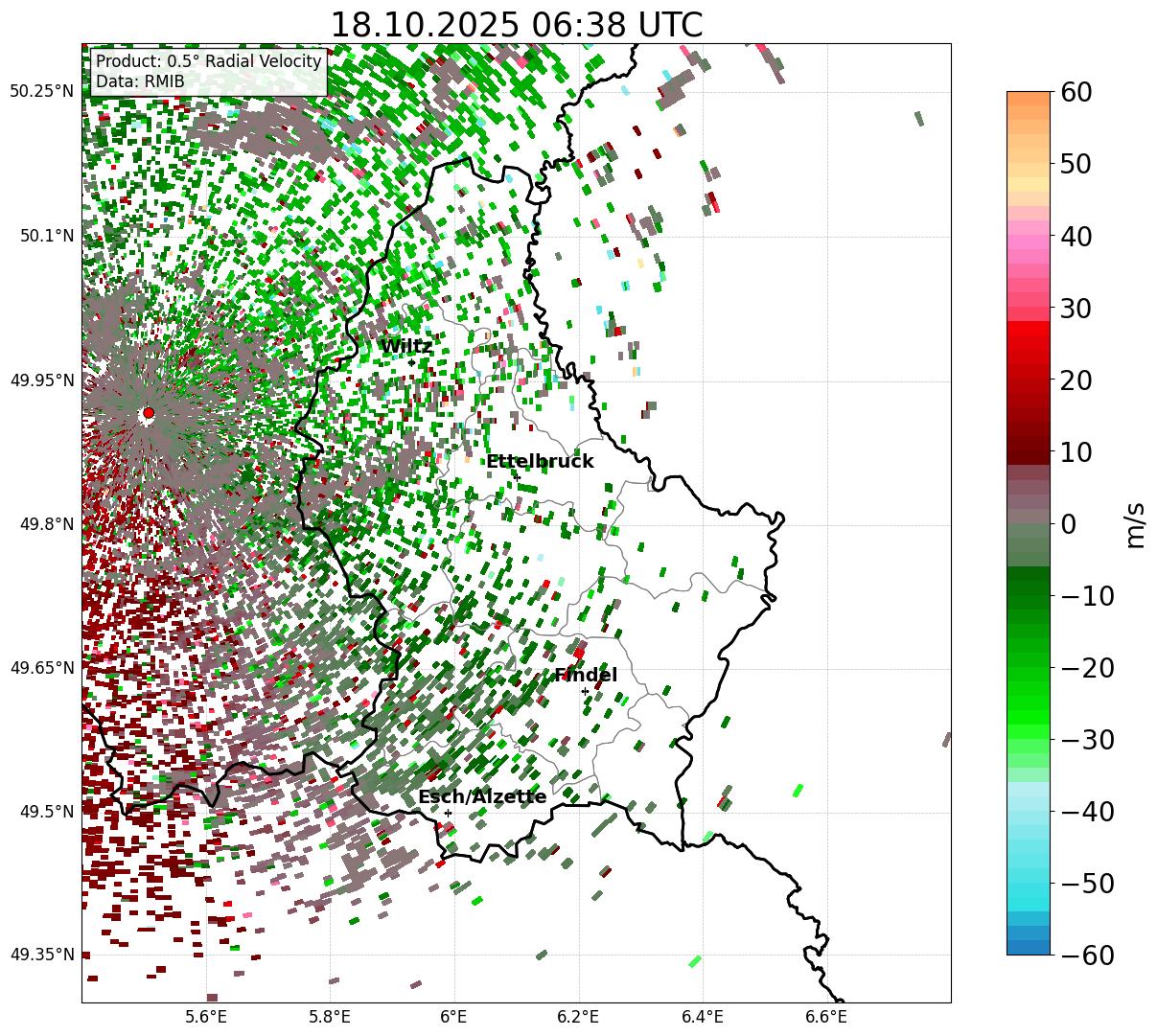Click the 49.95°N latitude label
Screen dimensions: 1157x1036
[41, 380]
